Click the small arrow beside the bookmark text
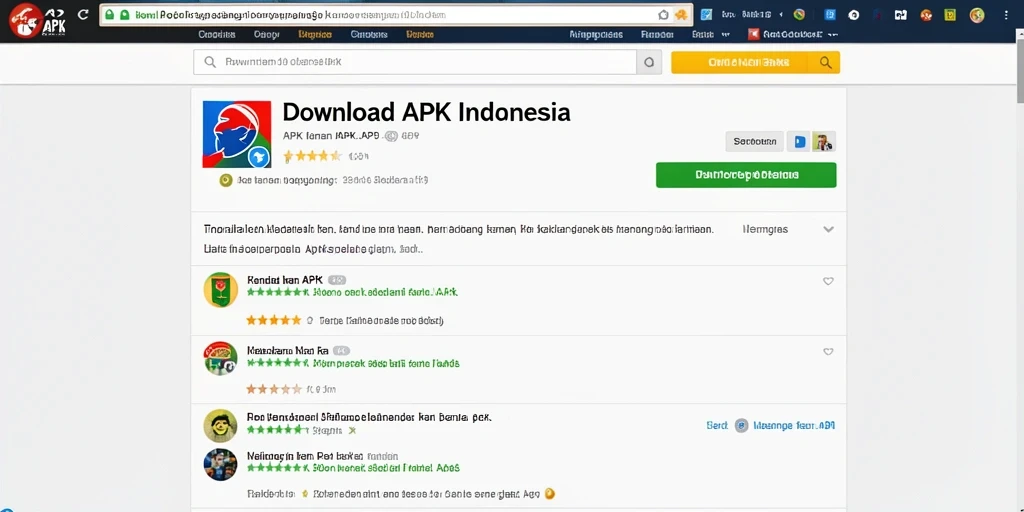 782,14
